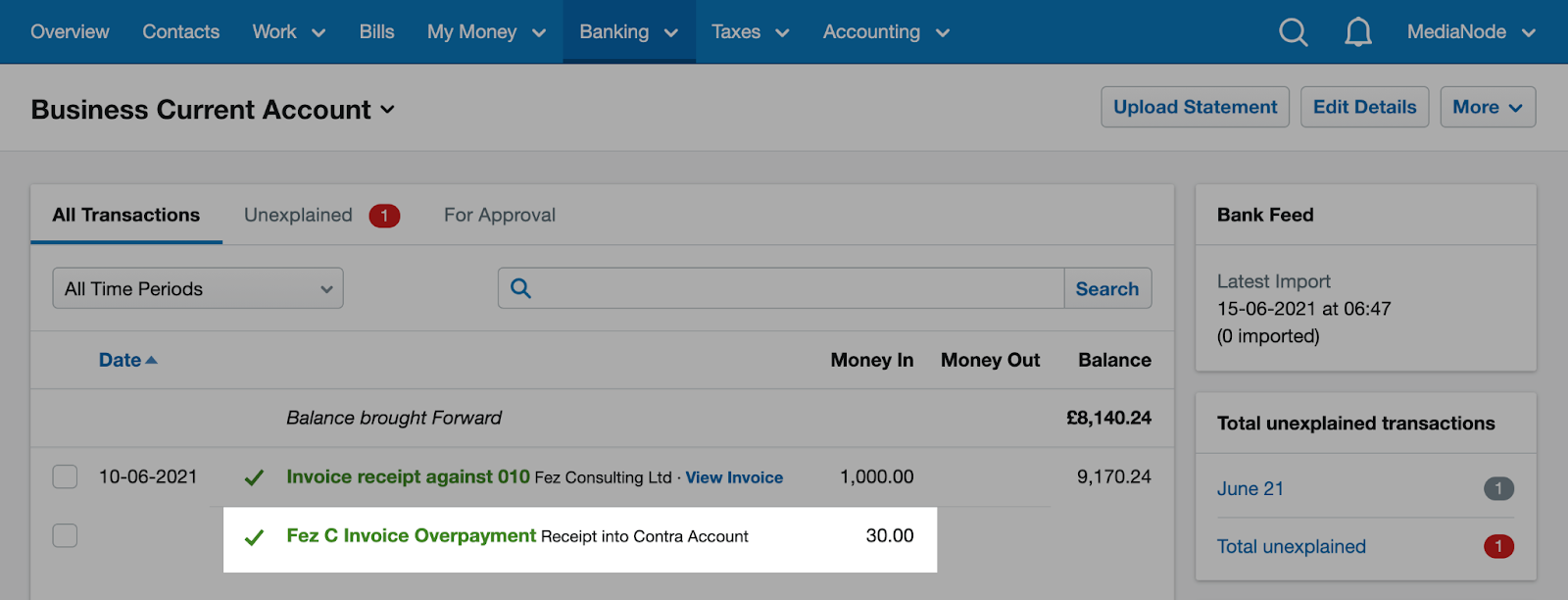Click the Bank Feed panel heading
The width and height of the screenshot is (1568, 600).
[x=1265, y=215]
